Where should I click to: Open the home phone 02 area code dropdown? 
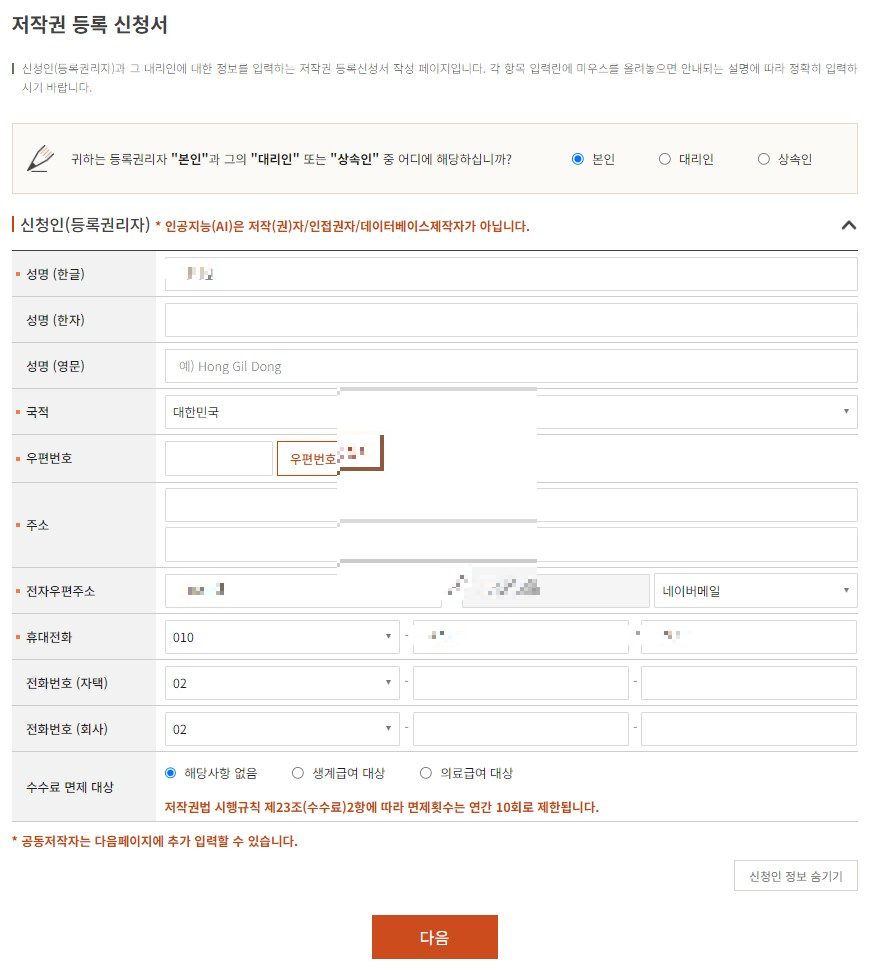[282, 683]
